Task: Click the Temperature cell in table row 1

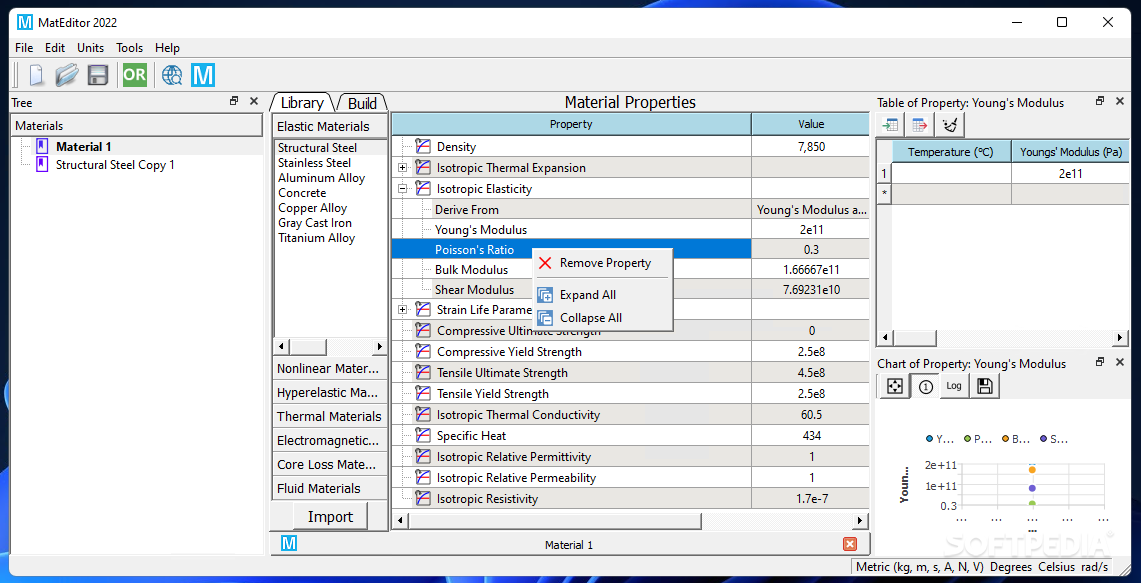Action: 951,174
